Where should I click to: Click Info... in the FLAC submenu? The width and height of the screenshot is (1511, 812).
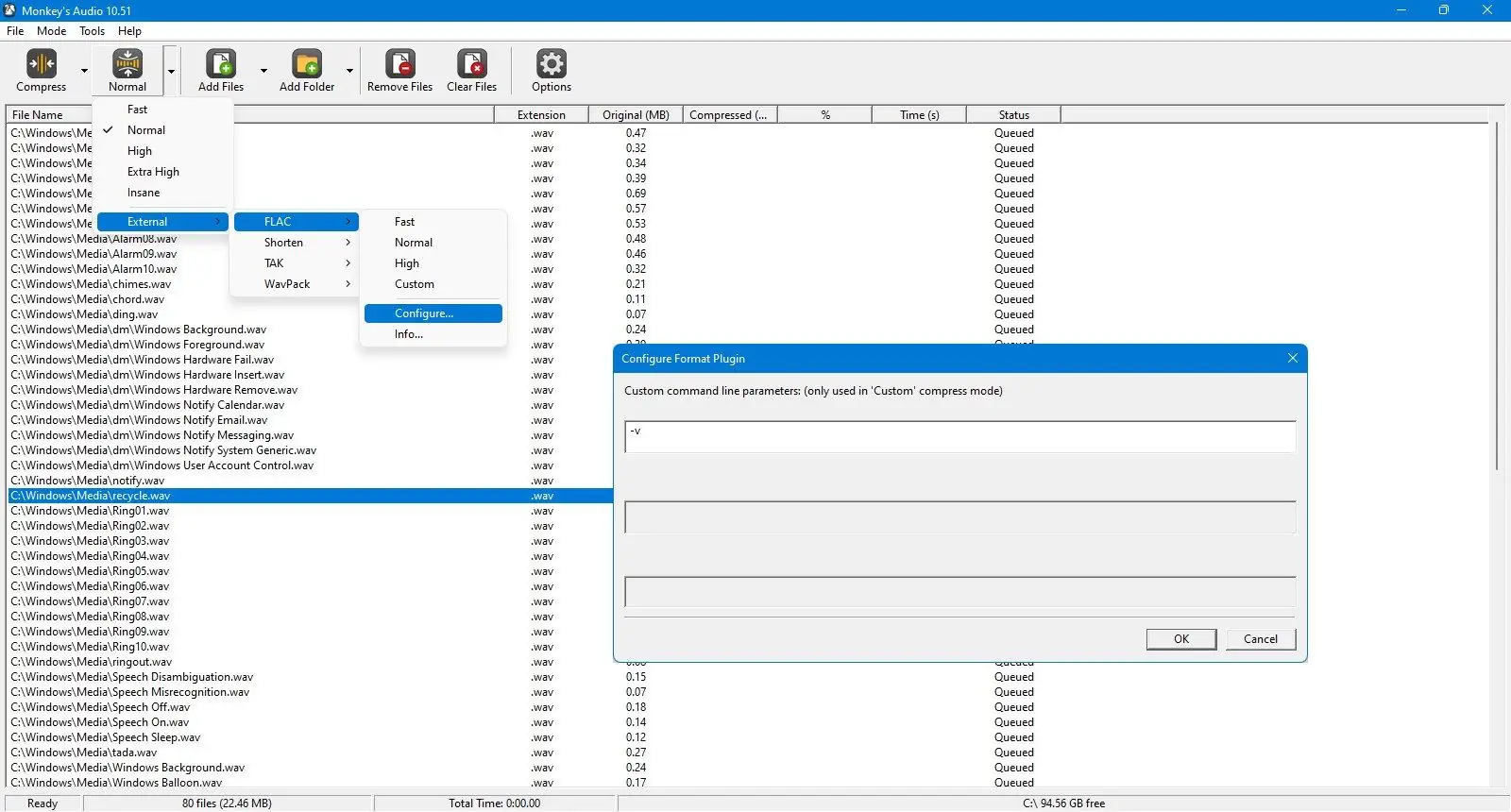point(433,334)
